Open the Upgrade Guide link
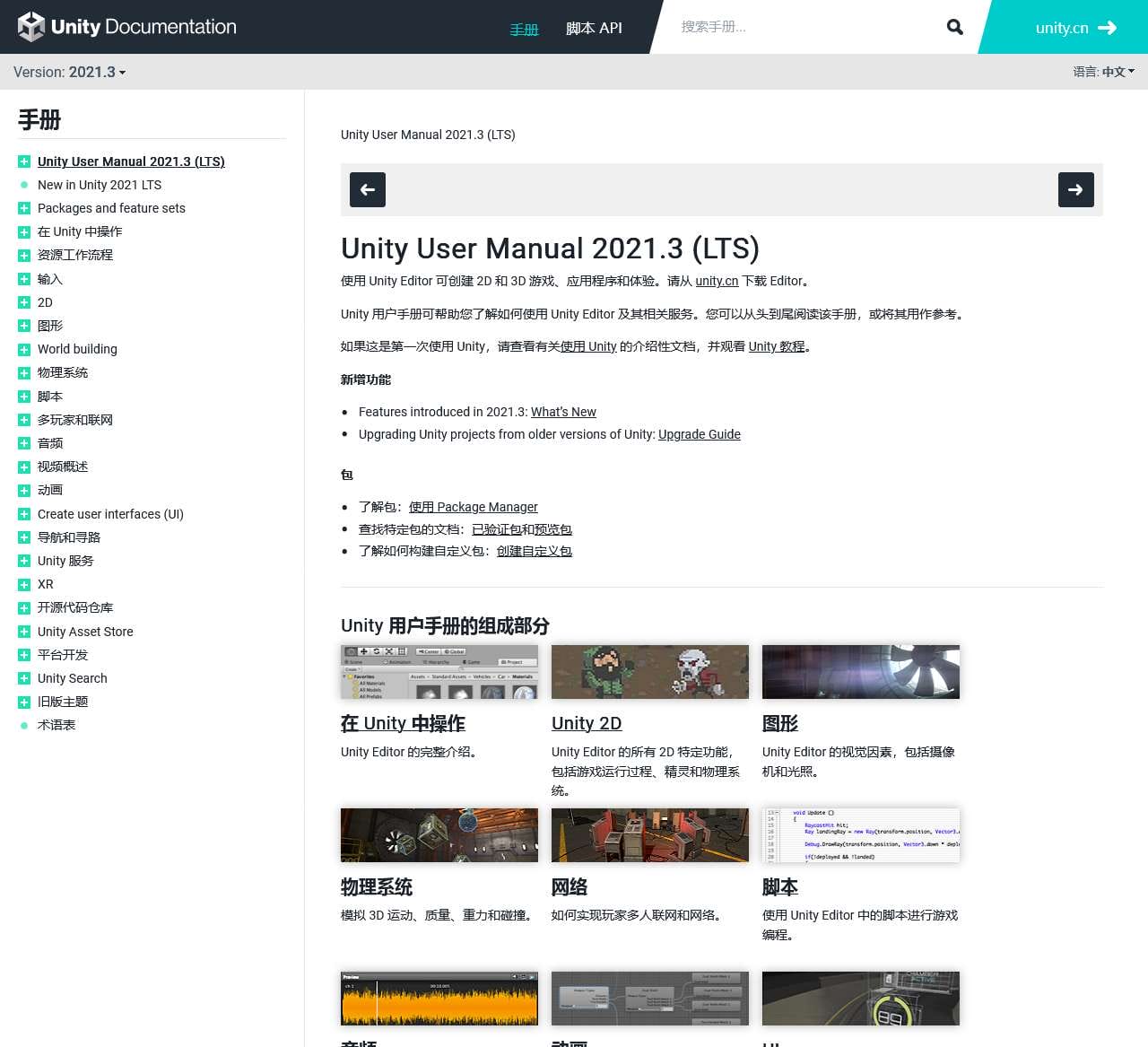1148x1047 pixels. click(700, 434)
